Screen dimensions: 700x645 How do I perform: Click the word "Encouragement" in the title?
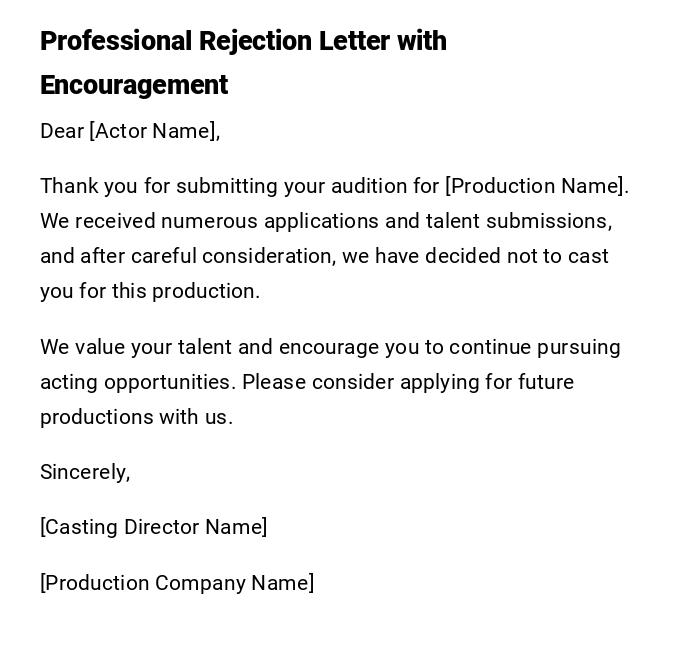click(134, 85)
